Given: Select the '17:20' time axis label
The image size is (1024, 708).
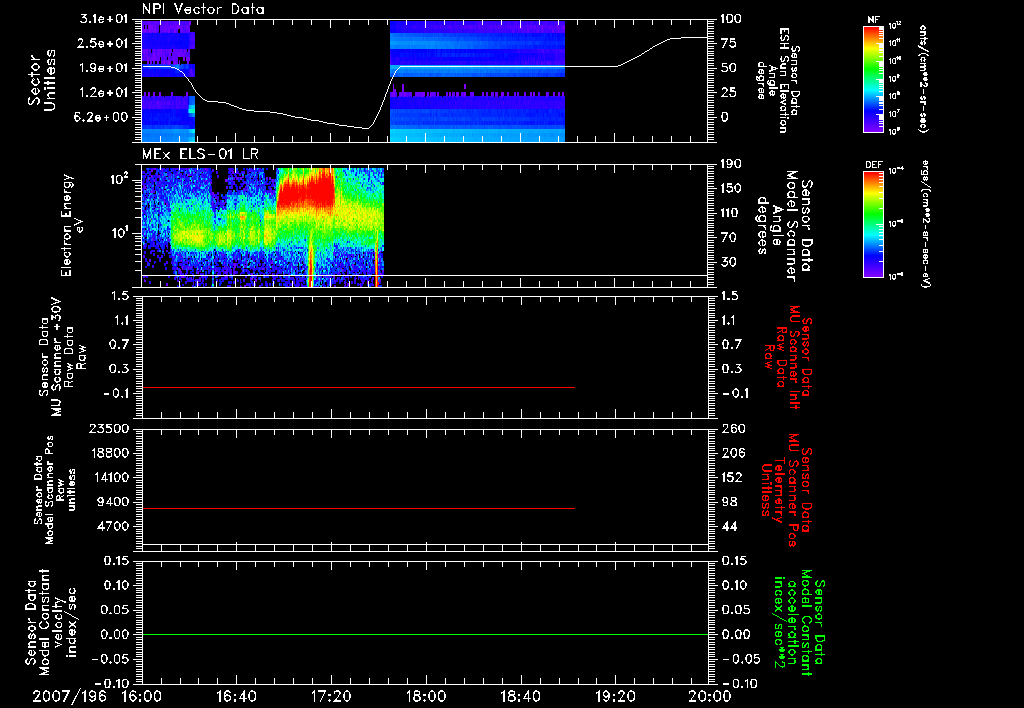Looking at the screenshot, I should [331, 696].
